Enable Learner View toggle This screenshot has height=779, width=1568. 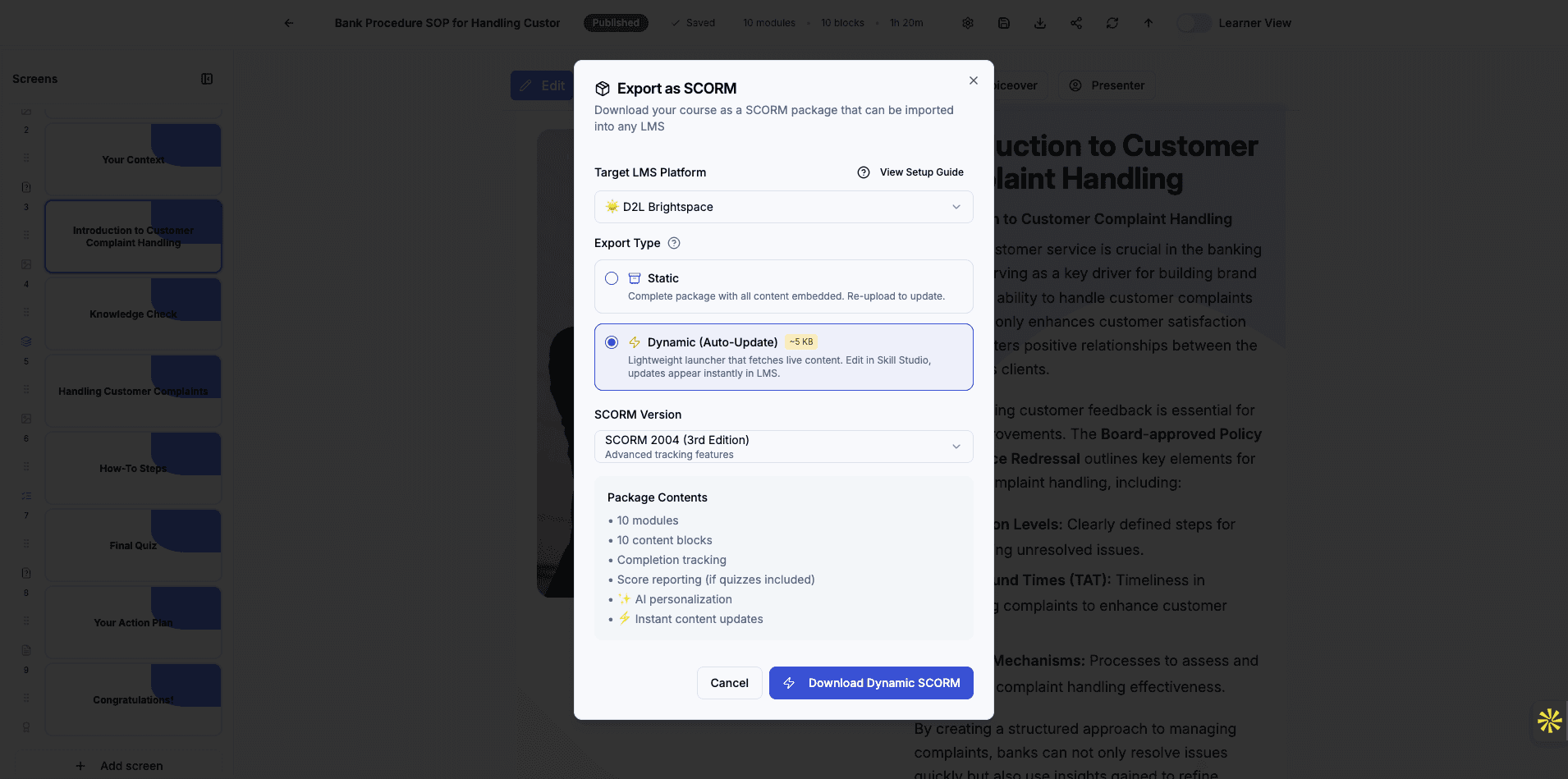click(x=1194, y=23)
